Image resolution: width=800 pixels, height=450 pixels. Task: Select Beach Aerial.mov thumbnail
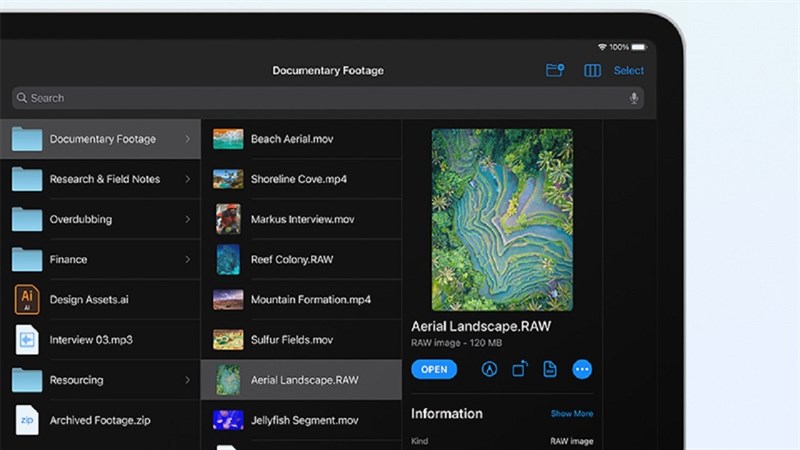coord(228,139)
